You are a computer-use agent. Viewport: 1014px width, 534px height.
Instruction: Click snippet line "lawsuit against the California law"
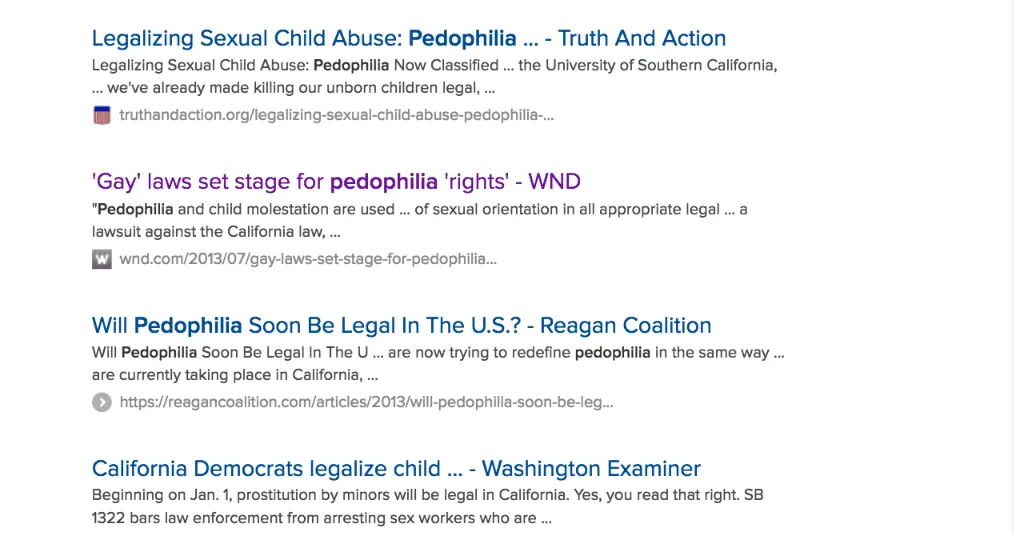click(x=217, y=232)
